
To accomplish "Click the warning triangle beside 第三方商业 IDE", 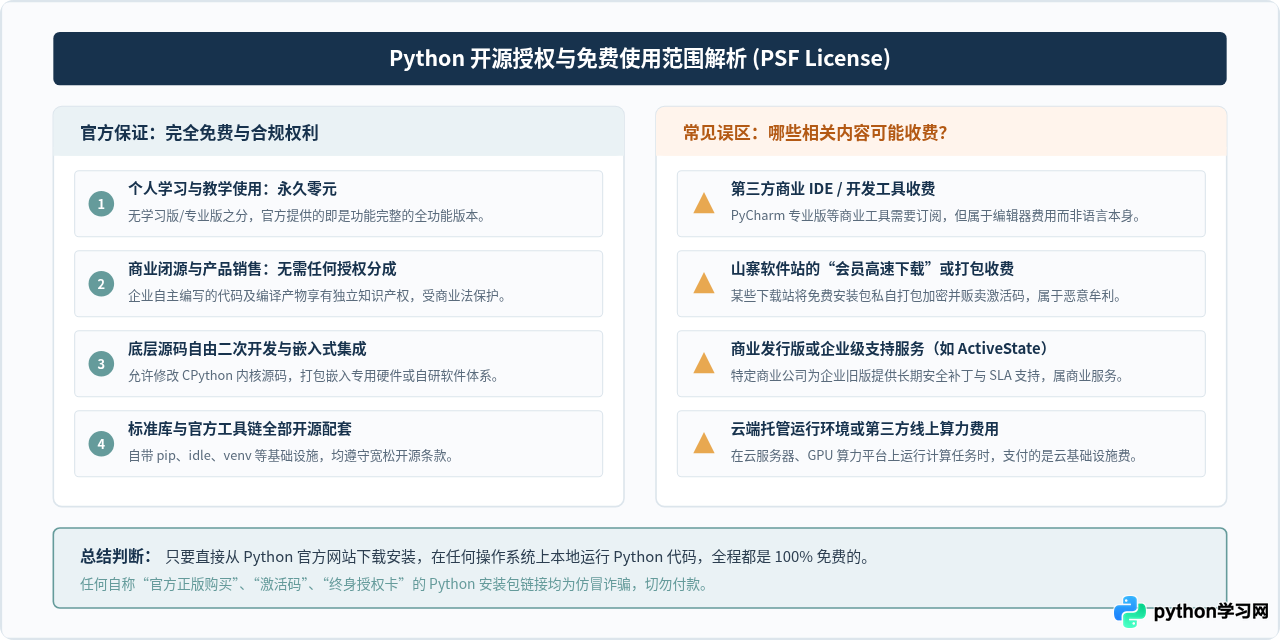I will click(x=704, y=204).
